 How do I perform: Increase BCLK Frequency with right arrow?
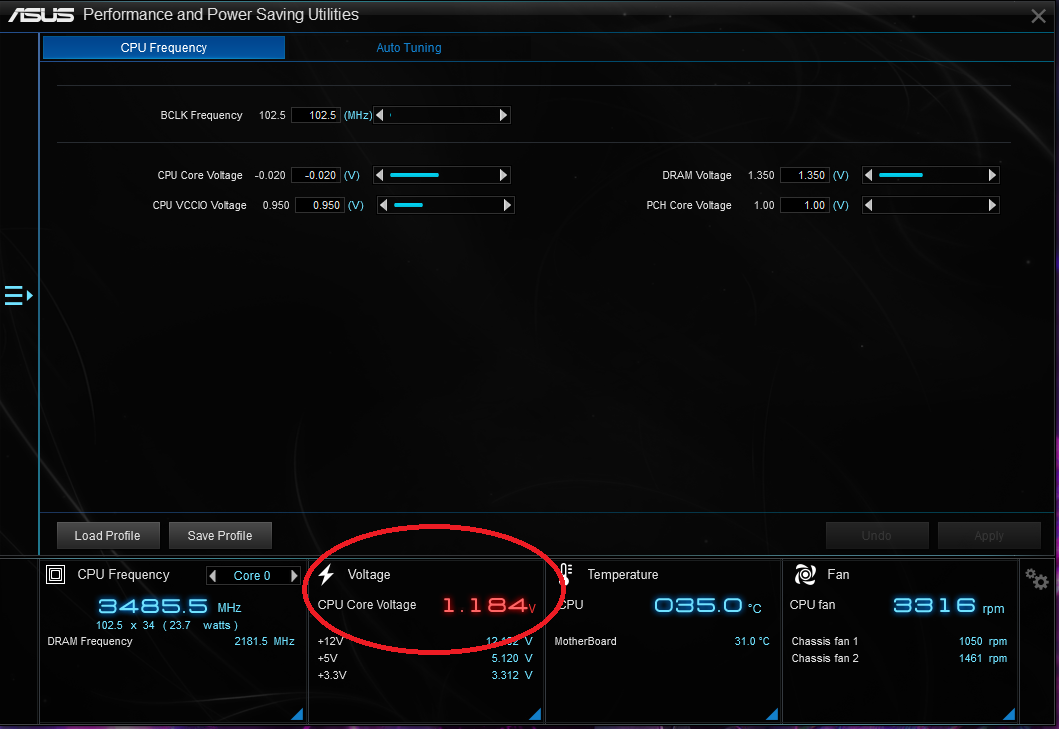click(x=504, y=116)
